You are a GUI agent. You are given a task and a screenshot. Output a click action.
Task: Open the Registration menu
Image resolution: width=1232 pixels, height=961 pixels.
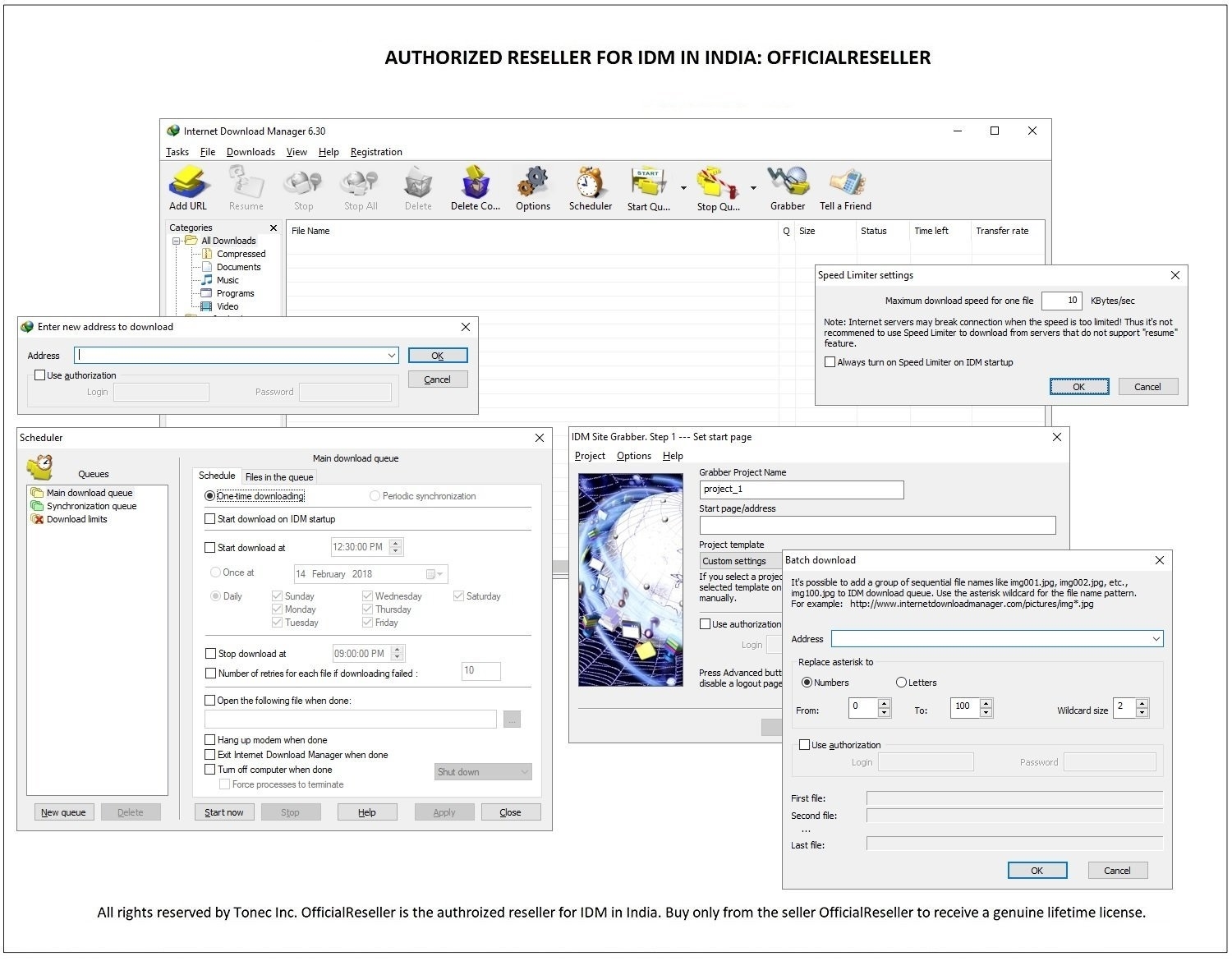(x=376, y=152)
